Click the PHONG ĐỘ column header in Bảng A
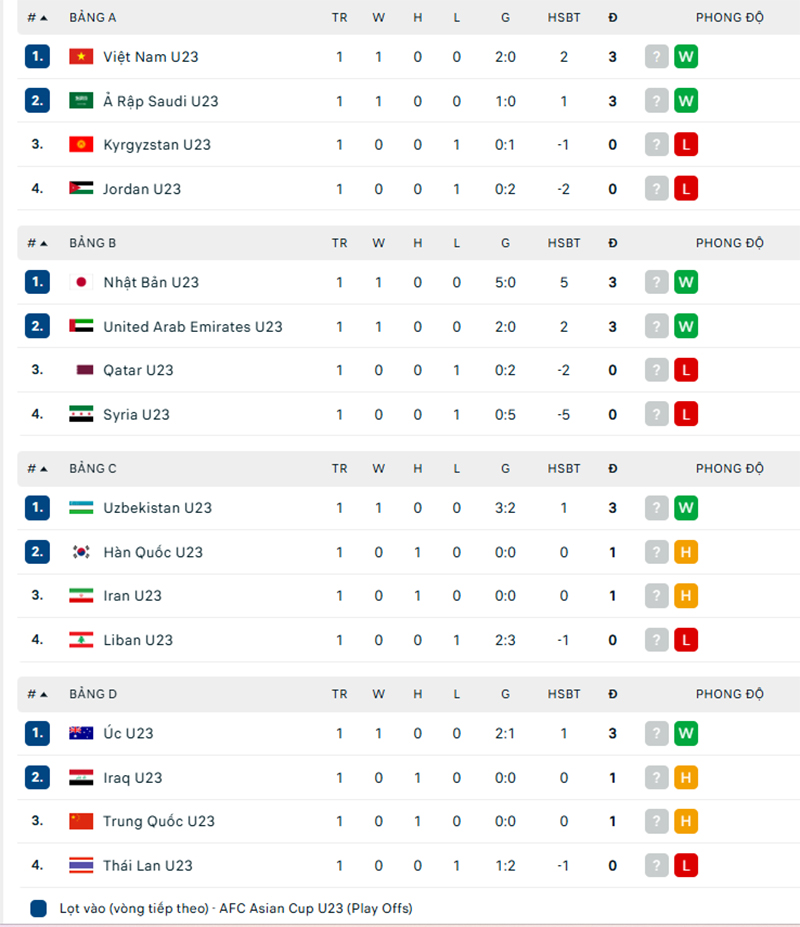 click(x=730, y=18)
